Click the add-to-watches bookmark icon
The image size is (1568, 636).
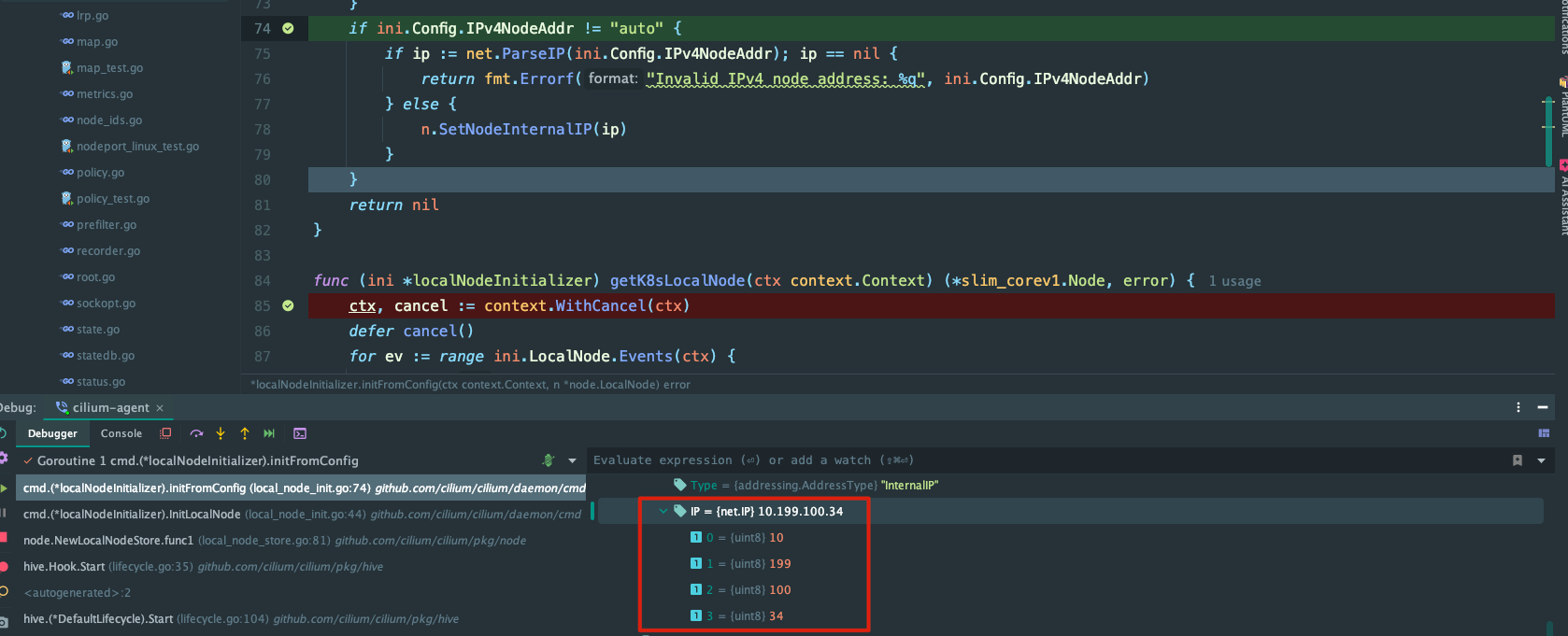tap(1518, 460)
